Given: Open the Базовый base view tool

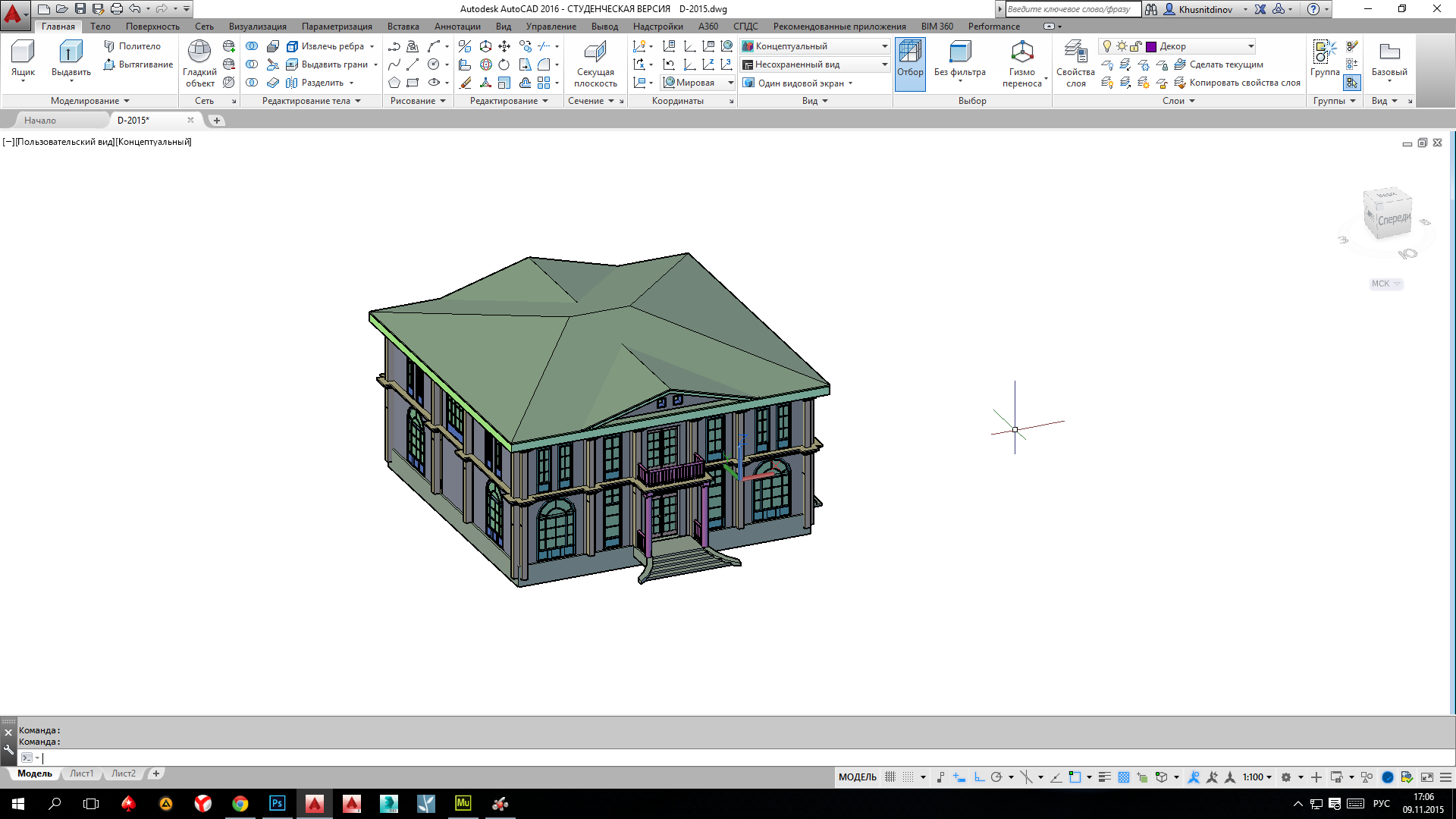Looking at the screenshot, I should tap(1389, 59).
